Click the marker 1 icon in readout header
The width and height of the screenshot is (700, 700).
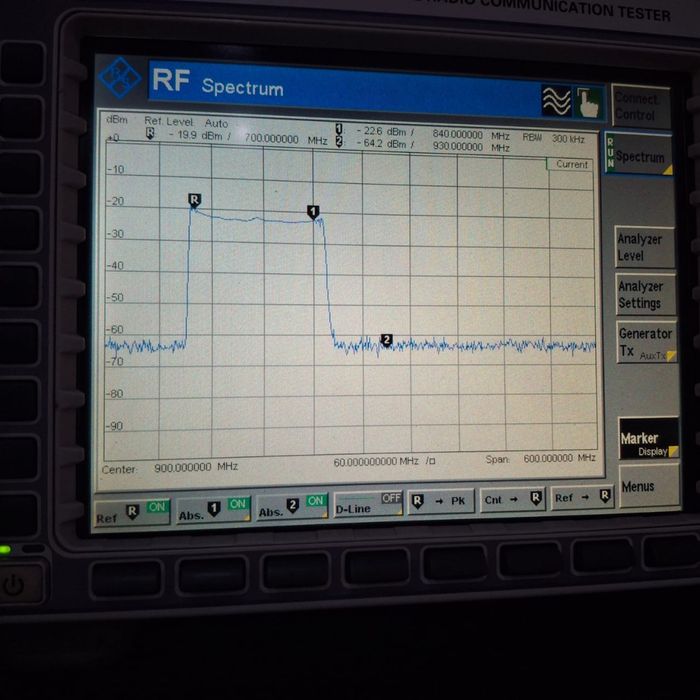pyautogui.click(x=339, y=129)
